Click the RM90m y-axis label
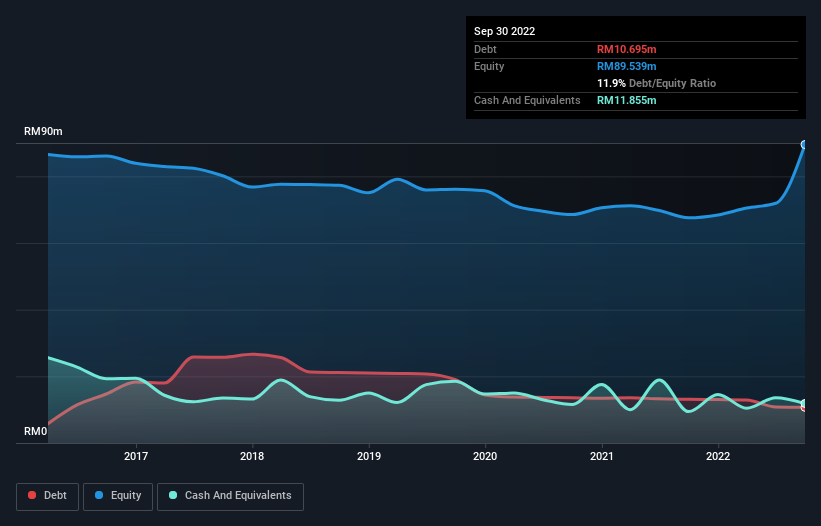 click(x=44, y=132)
